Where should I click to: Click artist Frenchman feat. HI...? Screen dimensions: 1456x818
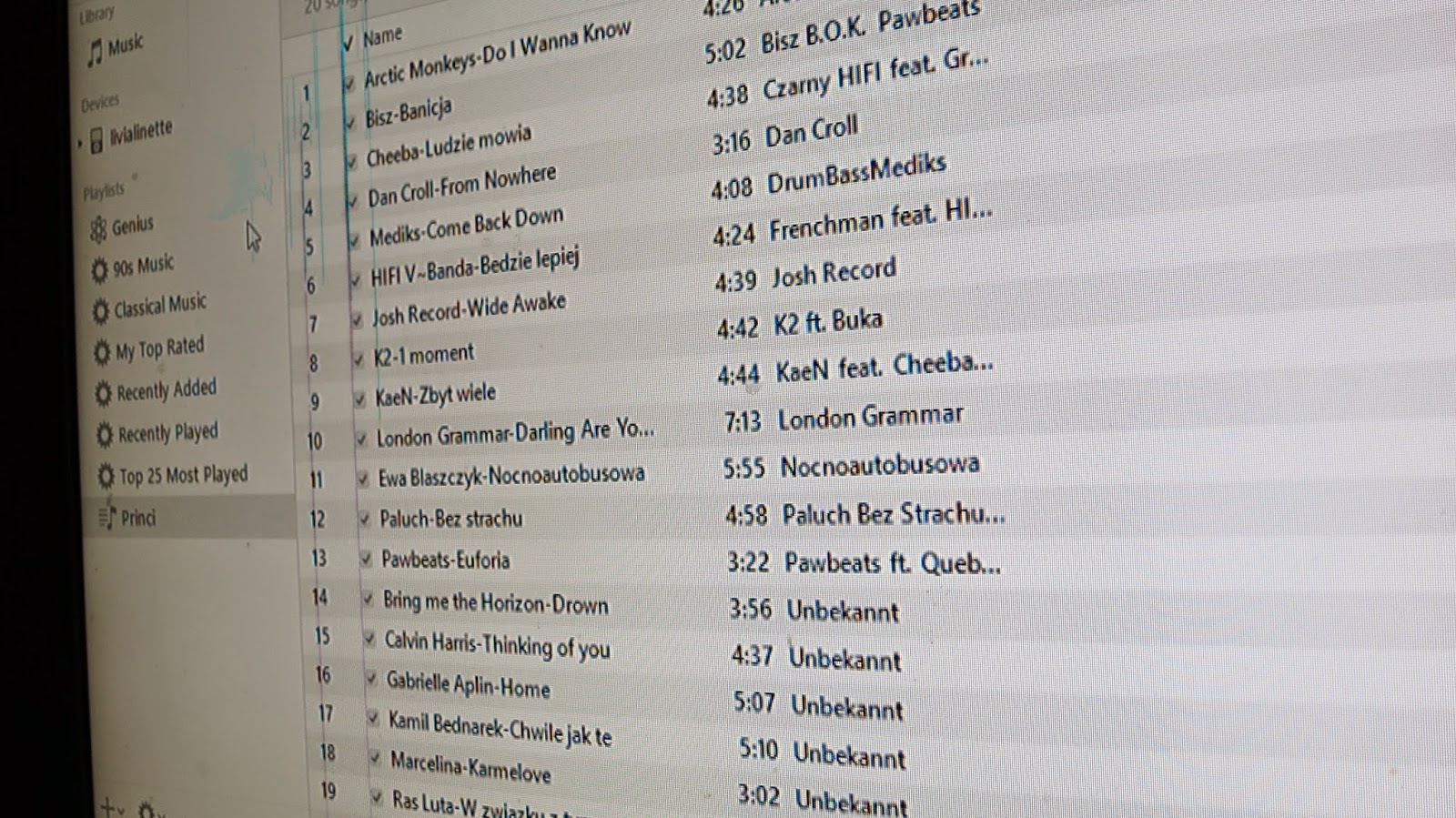pyautogui.click(x=881, y=222)
